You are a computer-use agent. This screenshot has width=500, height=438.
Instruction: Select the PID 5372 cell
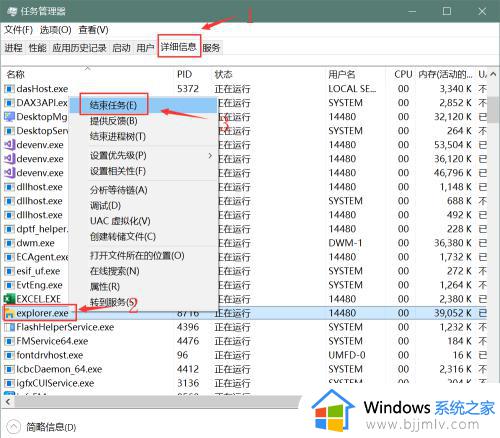pyautogui.click(x=188, y=89)
